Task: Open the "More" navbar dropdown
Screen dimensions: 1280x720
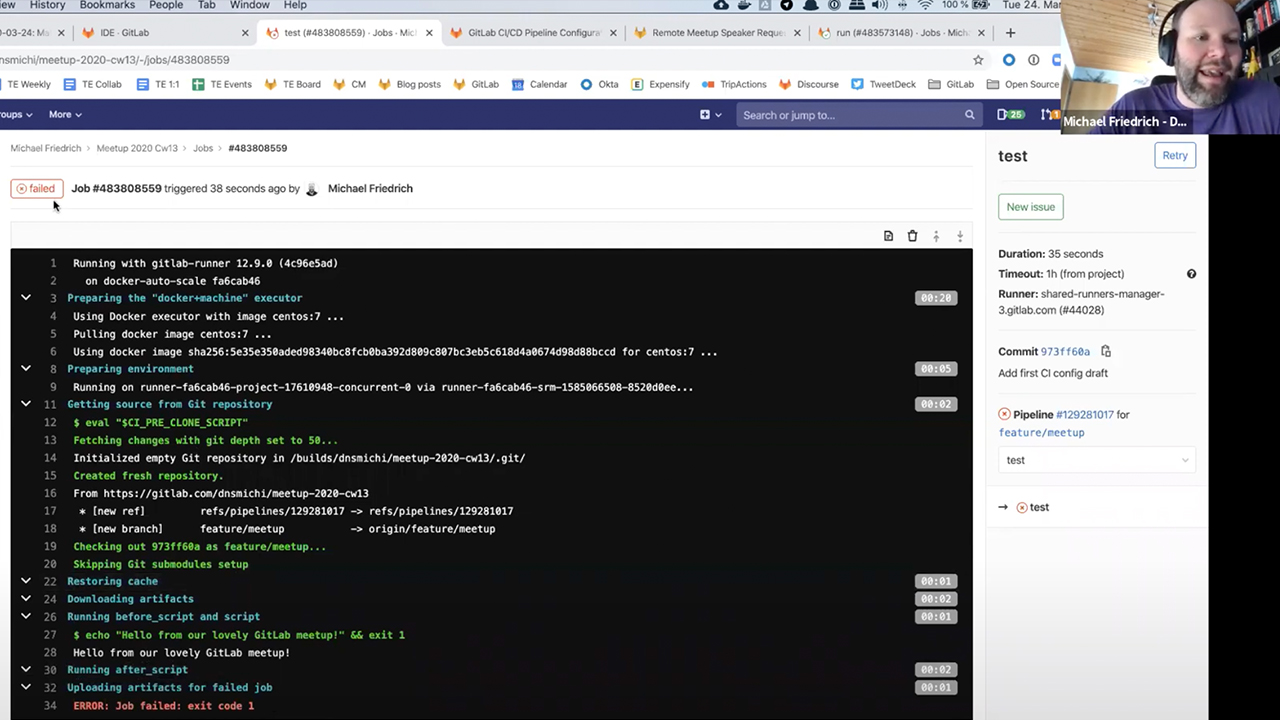Action: coord(65,115)
